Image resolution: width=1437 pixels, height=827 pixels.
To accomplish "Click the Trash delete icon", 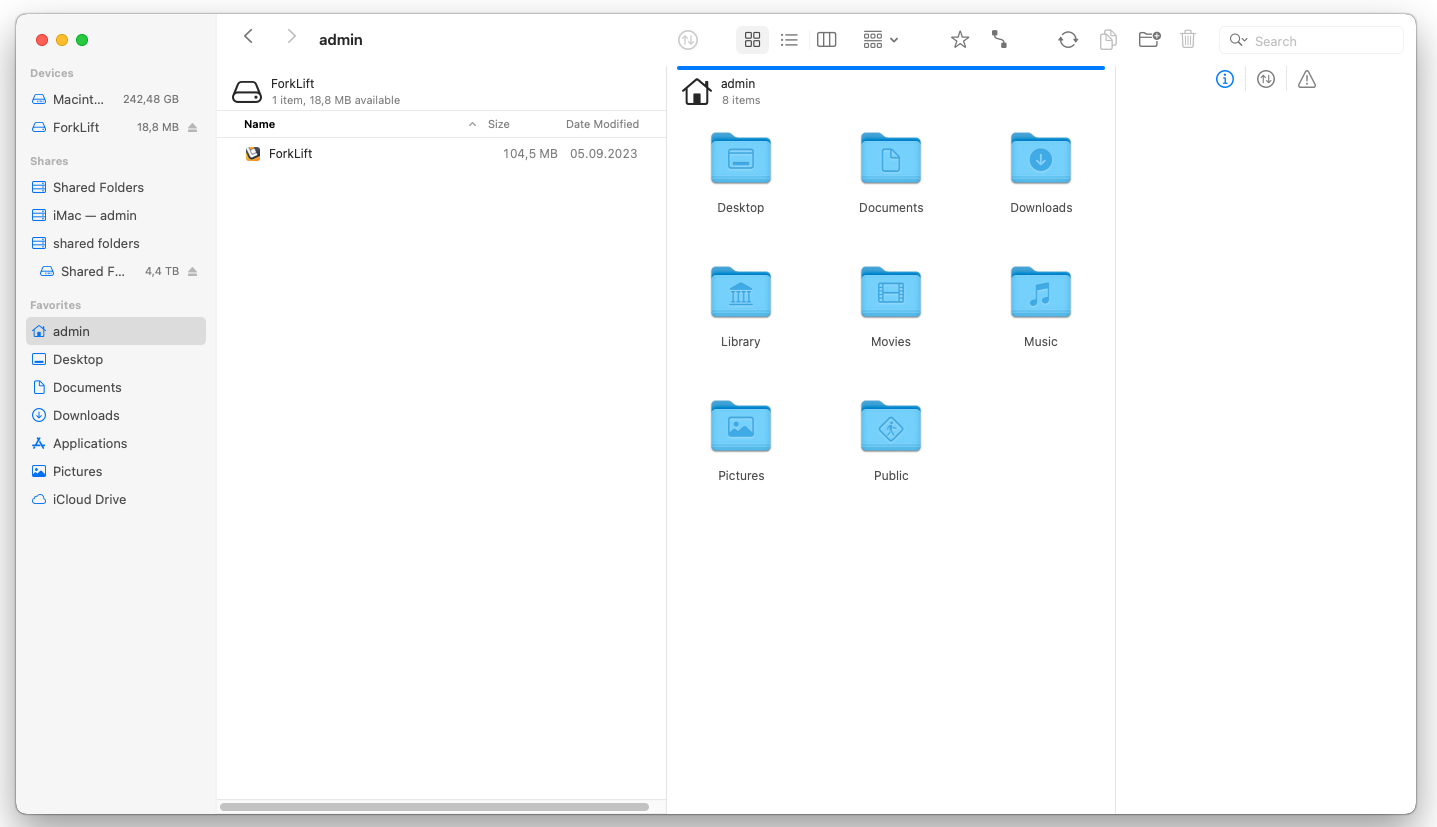I will 1188,40.
